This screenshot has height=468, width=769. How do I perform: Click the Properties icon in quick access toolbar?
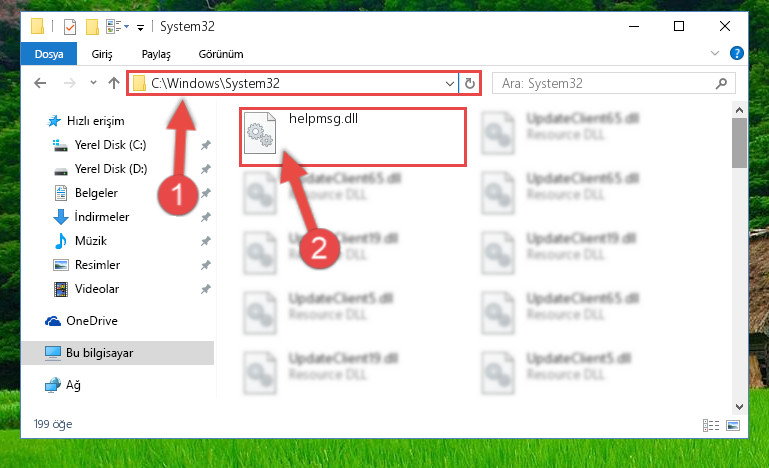[x=70, y=26]
